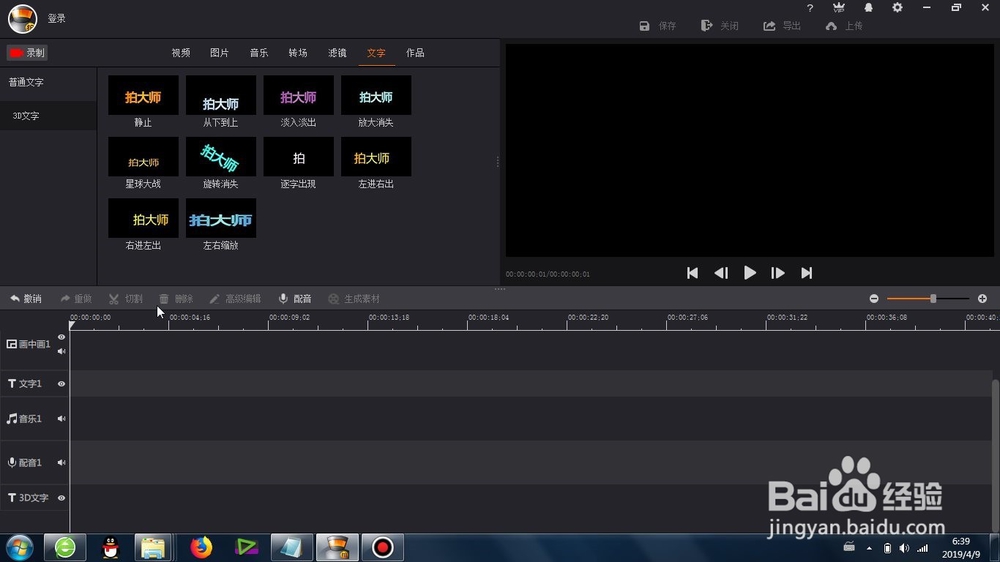The height and width of the screenshot is (562, 1000).
Task: Open the 视频 tab
Action: 180,53
